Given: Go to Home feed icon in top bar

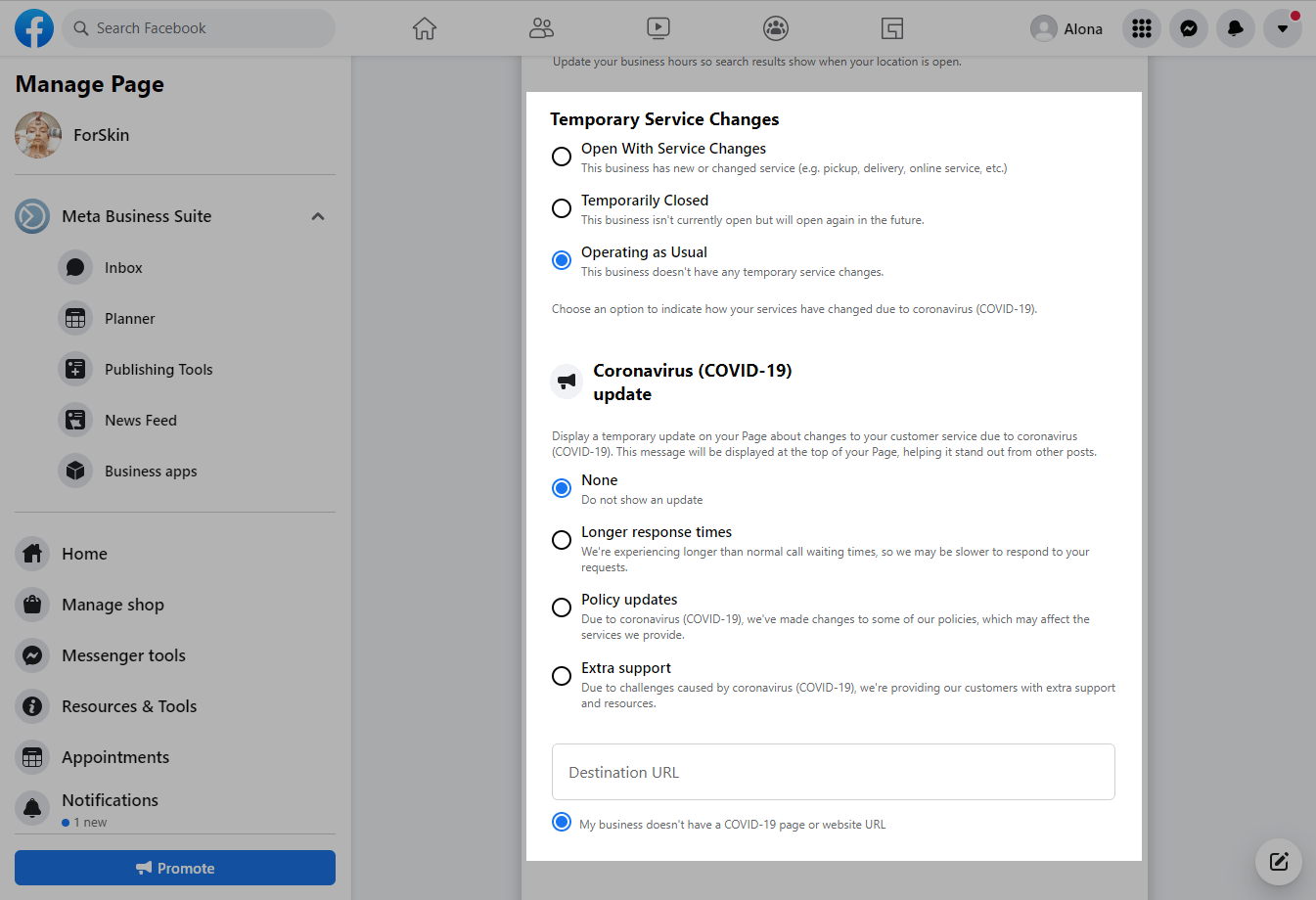Looking at the screenshot, I should click(425, 28).
